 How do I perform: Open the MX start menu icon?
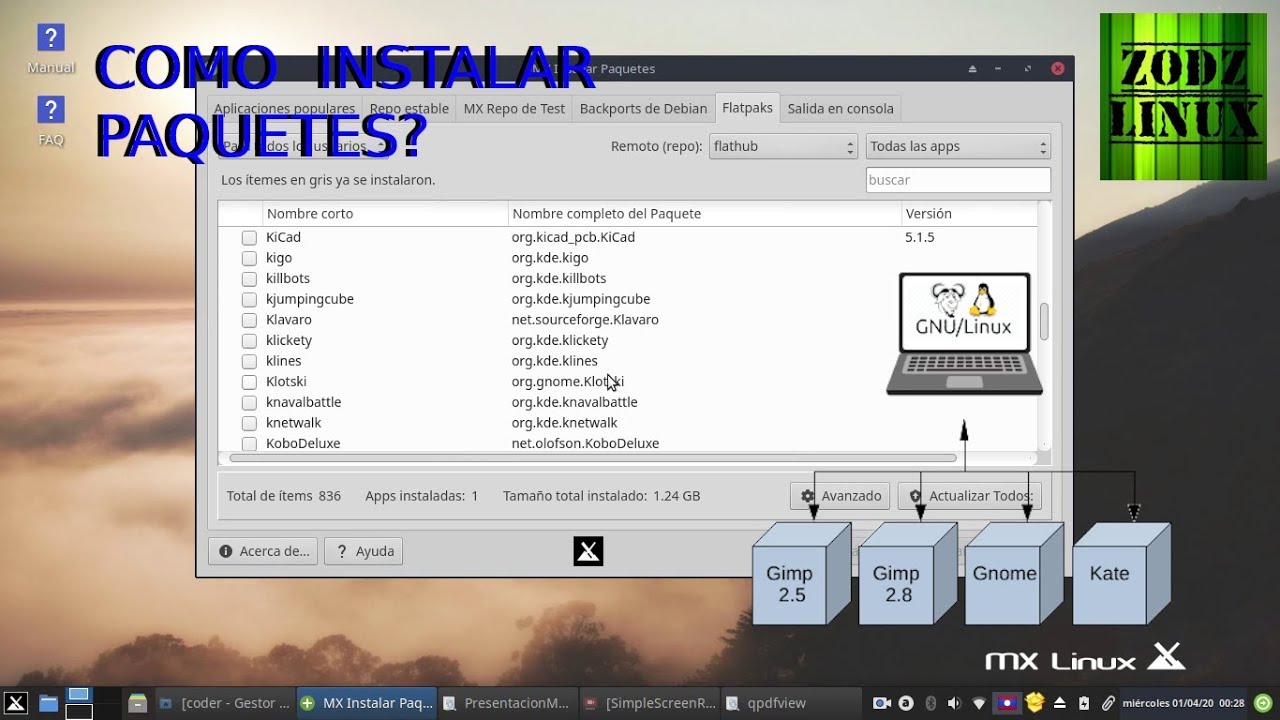tap(15, 703)
